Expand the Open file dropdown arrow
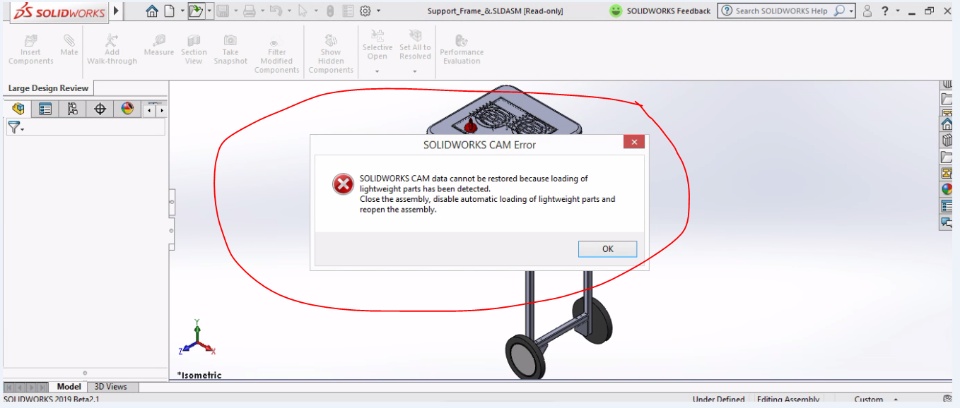The width and height of the screenshot is (960, 408). coord(209,10)
